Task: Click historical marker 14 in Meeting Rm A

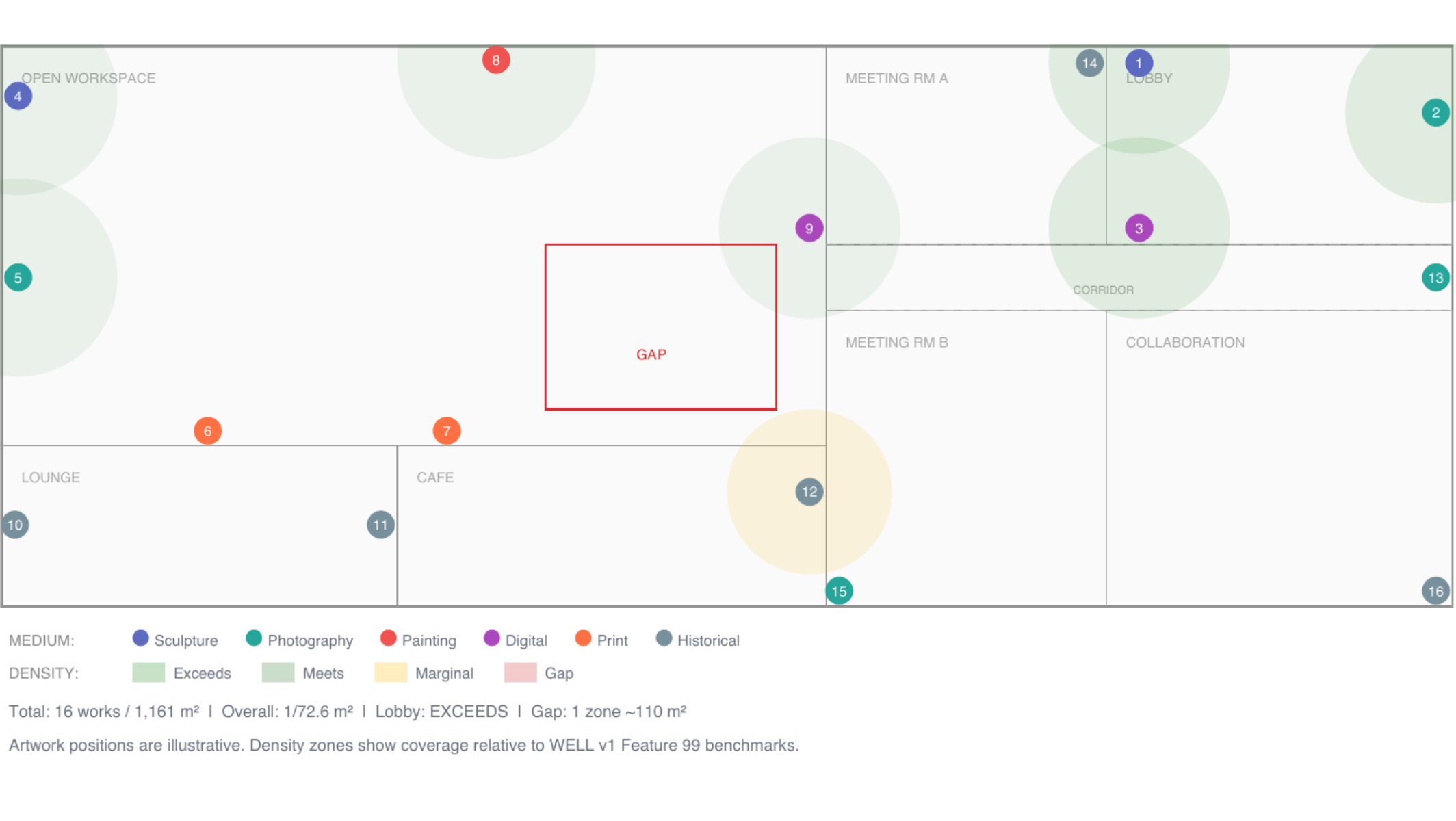Action: pos(1089,64)
